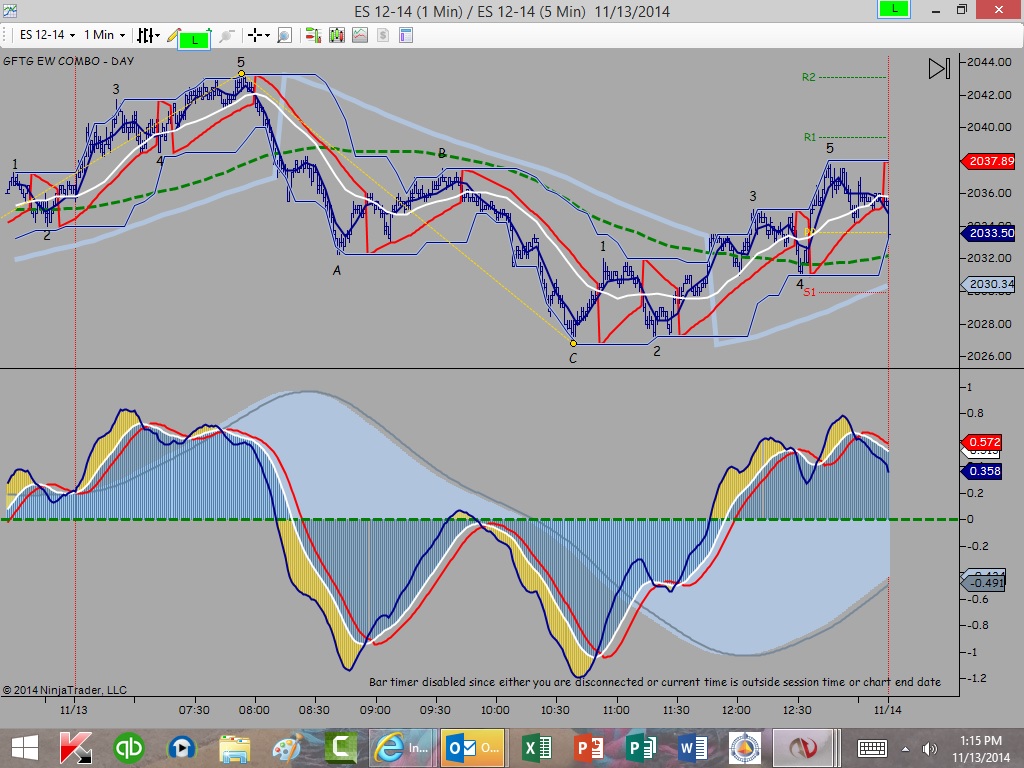Click the -0.491 indicator marker
This screenshot has width=1024, height=768.
(x=984, y=583)
